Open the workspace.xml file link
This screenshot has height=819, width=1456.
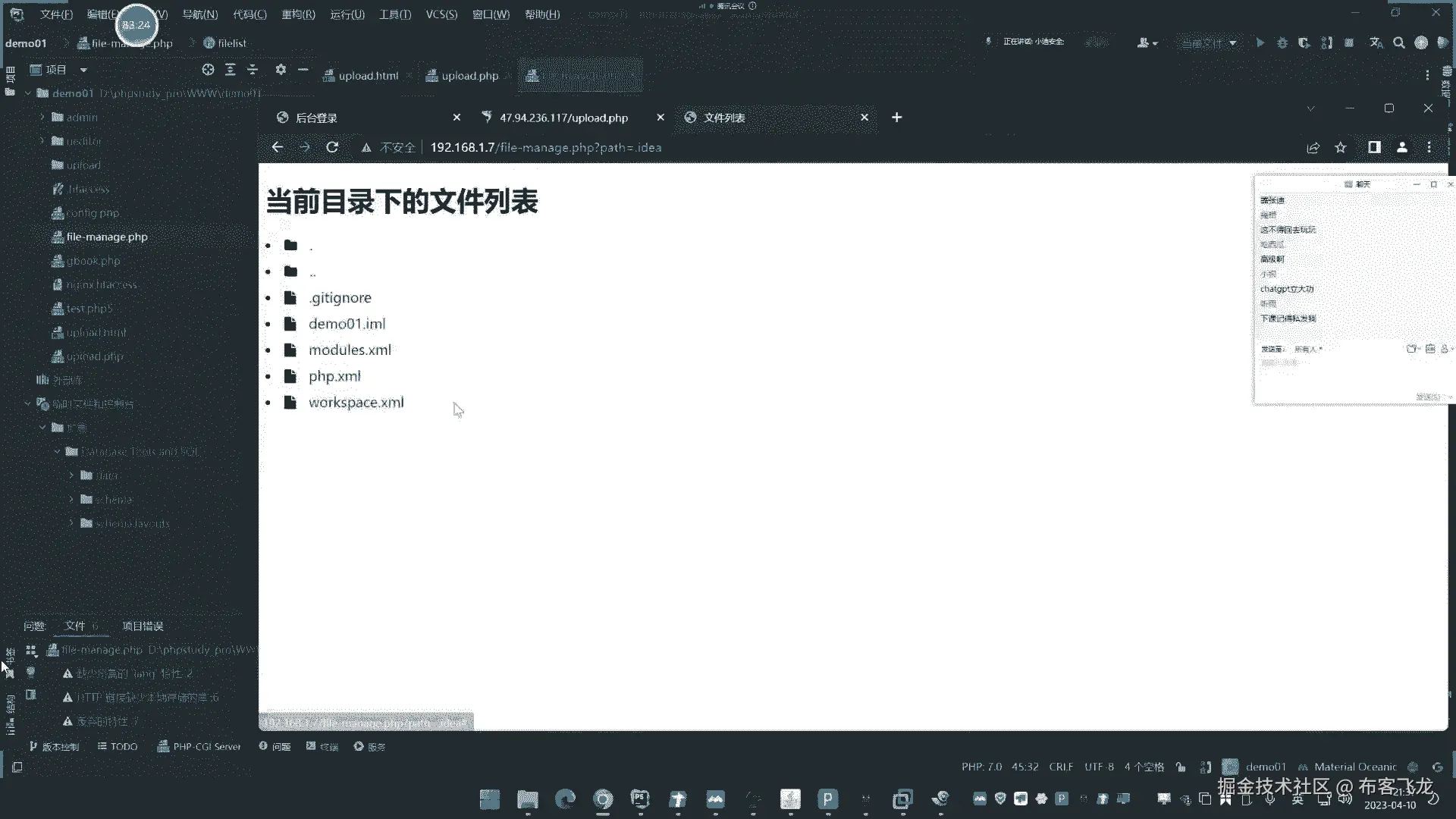pos(356,403)
